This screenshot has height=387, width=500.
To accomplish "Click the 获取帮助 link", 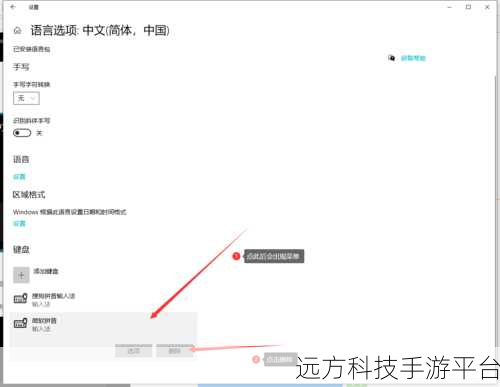I will click(413, 58).
